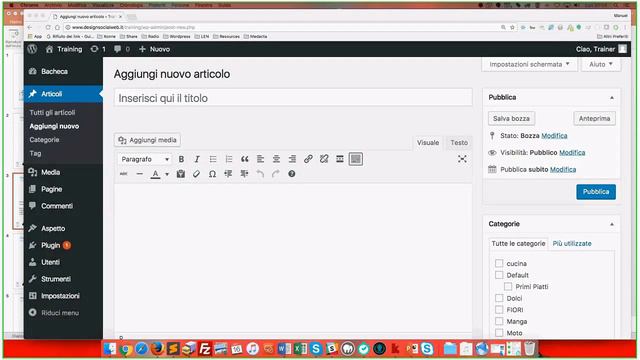Insert a numbered list
The width and height of the screenshot is (640, 360).
coord(229,159)
